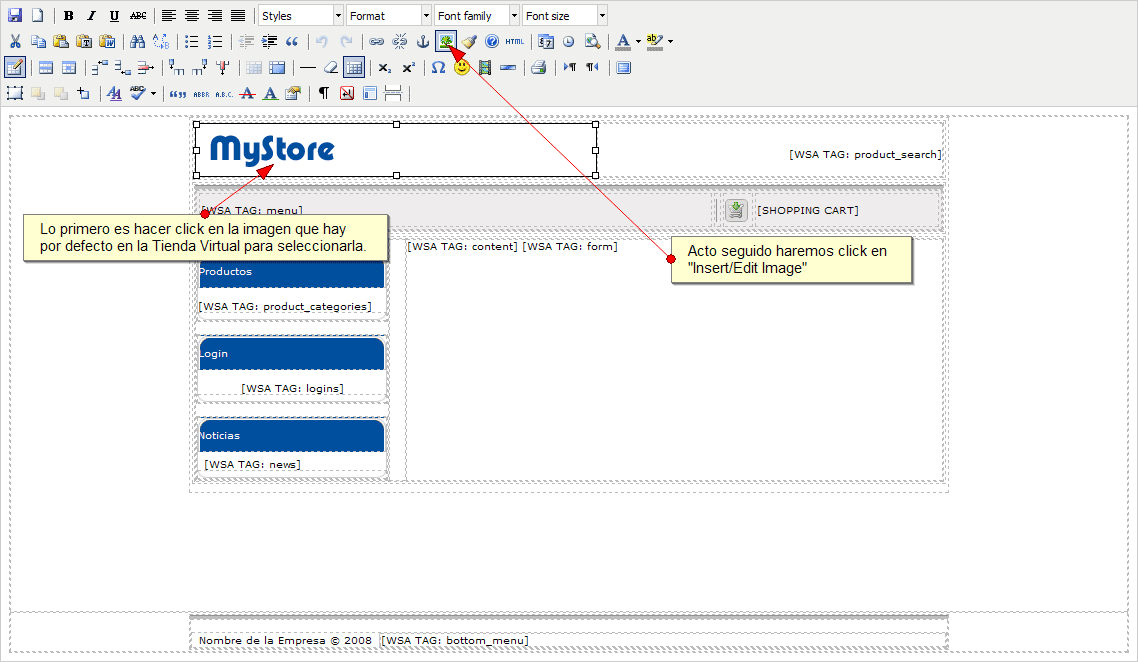Show invisible paragraph characters
Image resolution: width=1138 pixels, height=662 pixels.
(x=324, y=93)
